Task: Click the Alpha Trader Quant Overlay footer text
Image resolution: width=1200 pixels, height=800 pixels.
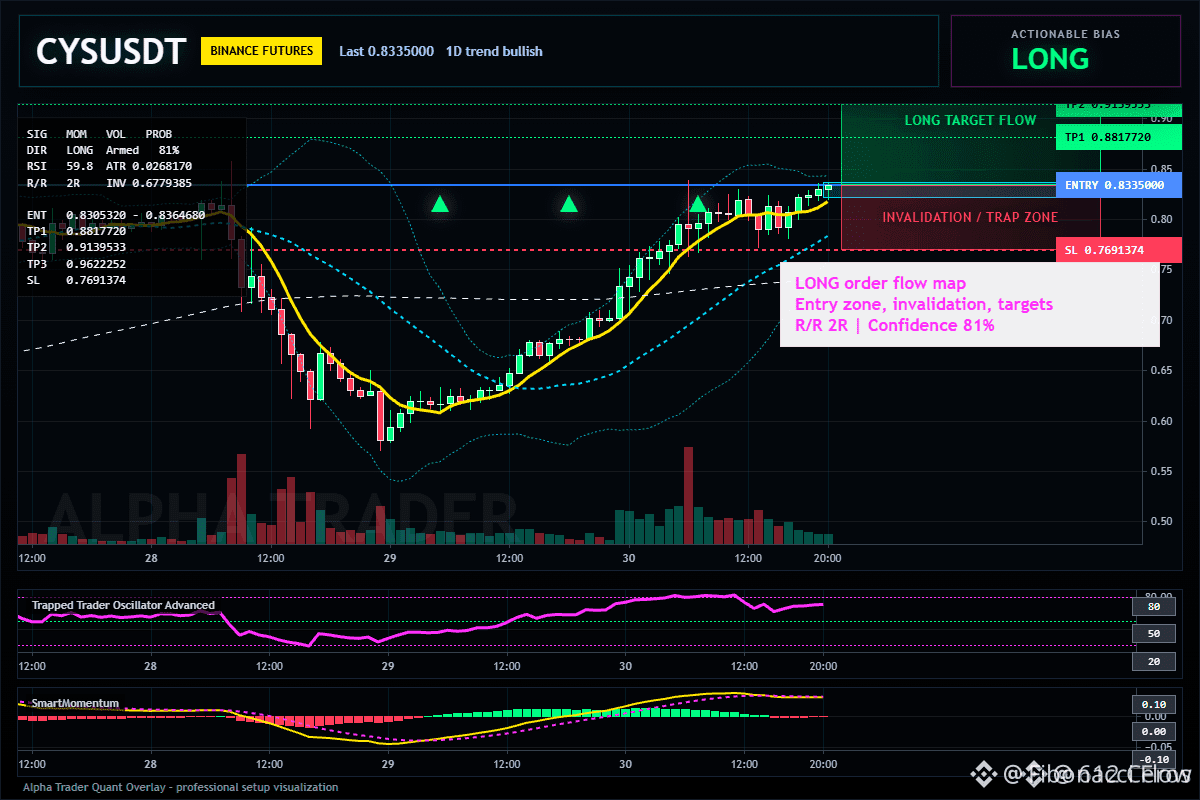Action: pyautogui.click(x=181, y=787)
